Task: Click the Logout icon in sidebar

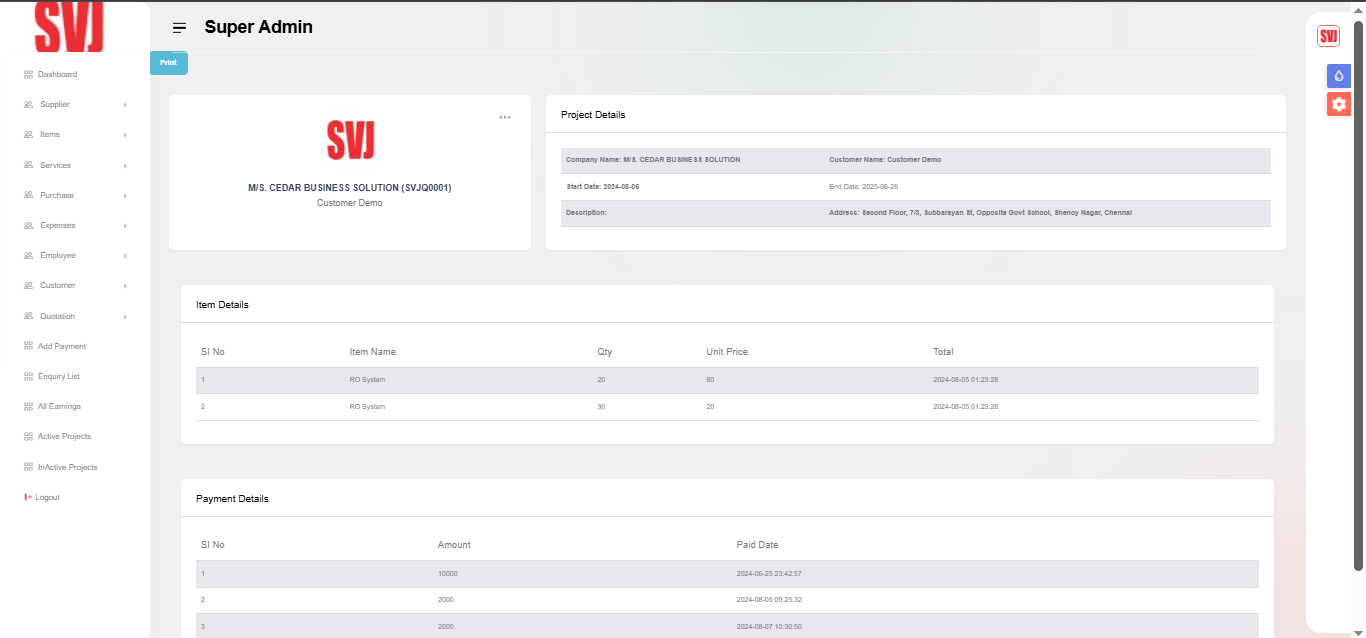Action: (x=29, y=497)
